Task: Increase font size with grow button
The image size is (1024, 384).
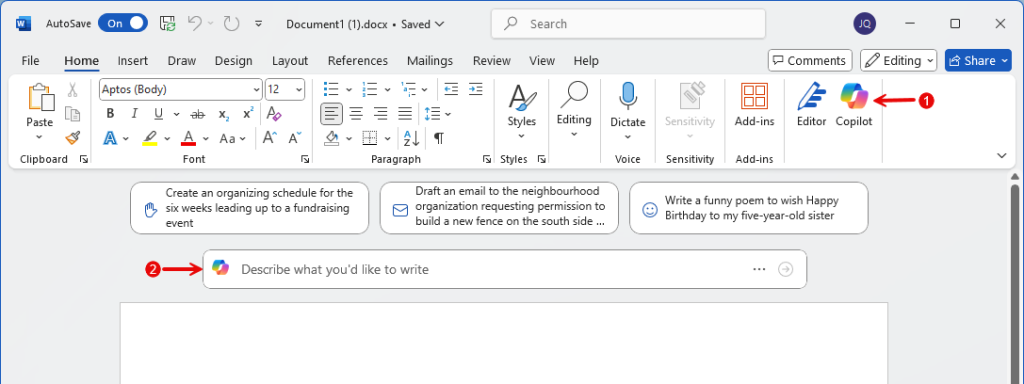Action: coord(269,138)
